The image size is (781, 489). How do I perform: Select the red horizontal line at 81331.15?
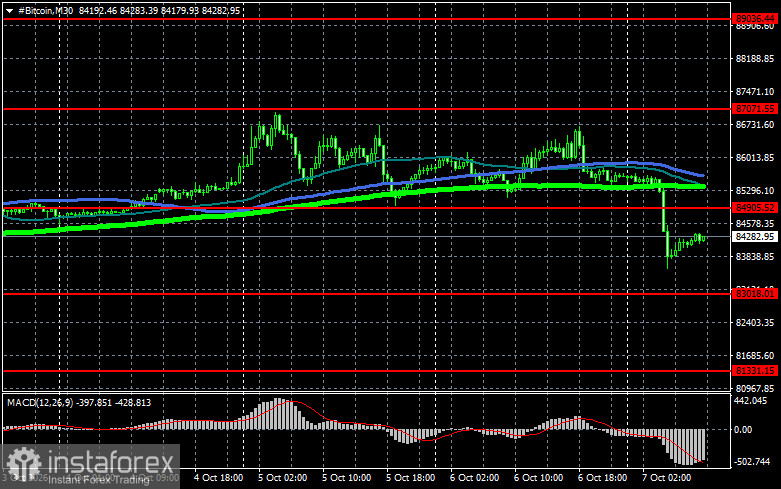367,371
